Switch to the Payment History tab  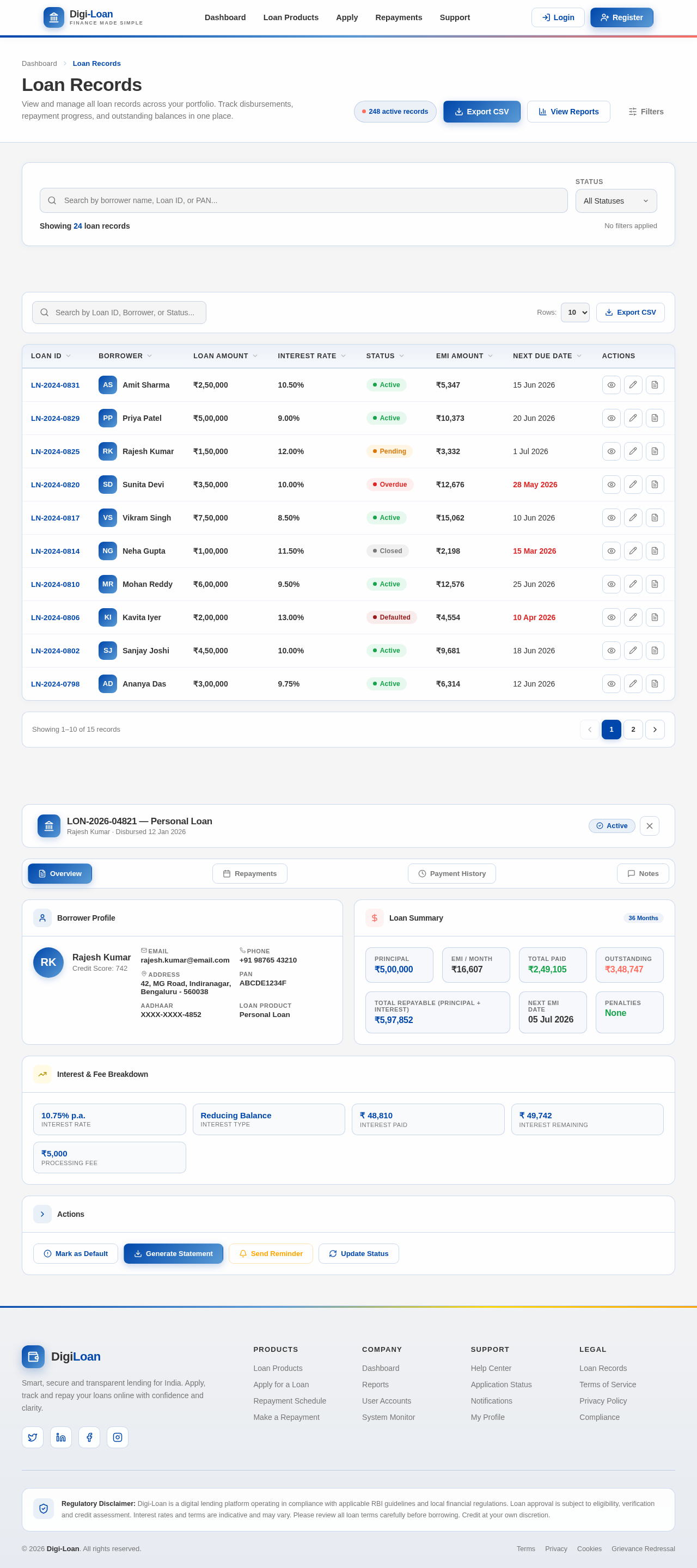[x=451, y=873]
